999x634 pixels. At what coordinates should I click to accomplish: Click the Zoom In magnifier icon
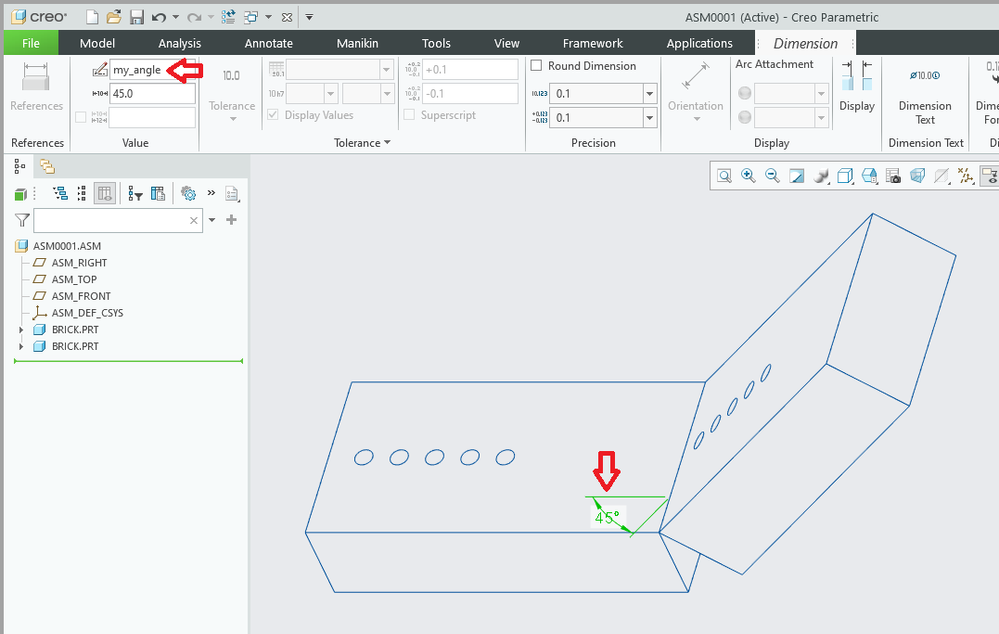pyautogui.click(x=748, y=176)
